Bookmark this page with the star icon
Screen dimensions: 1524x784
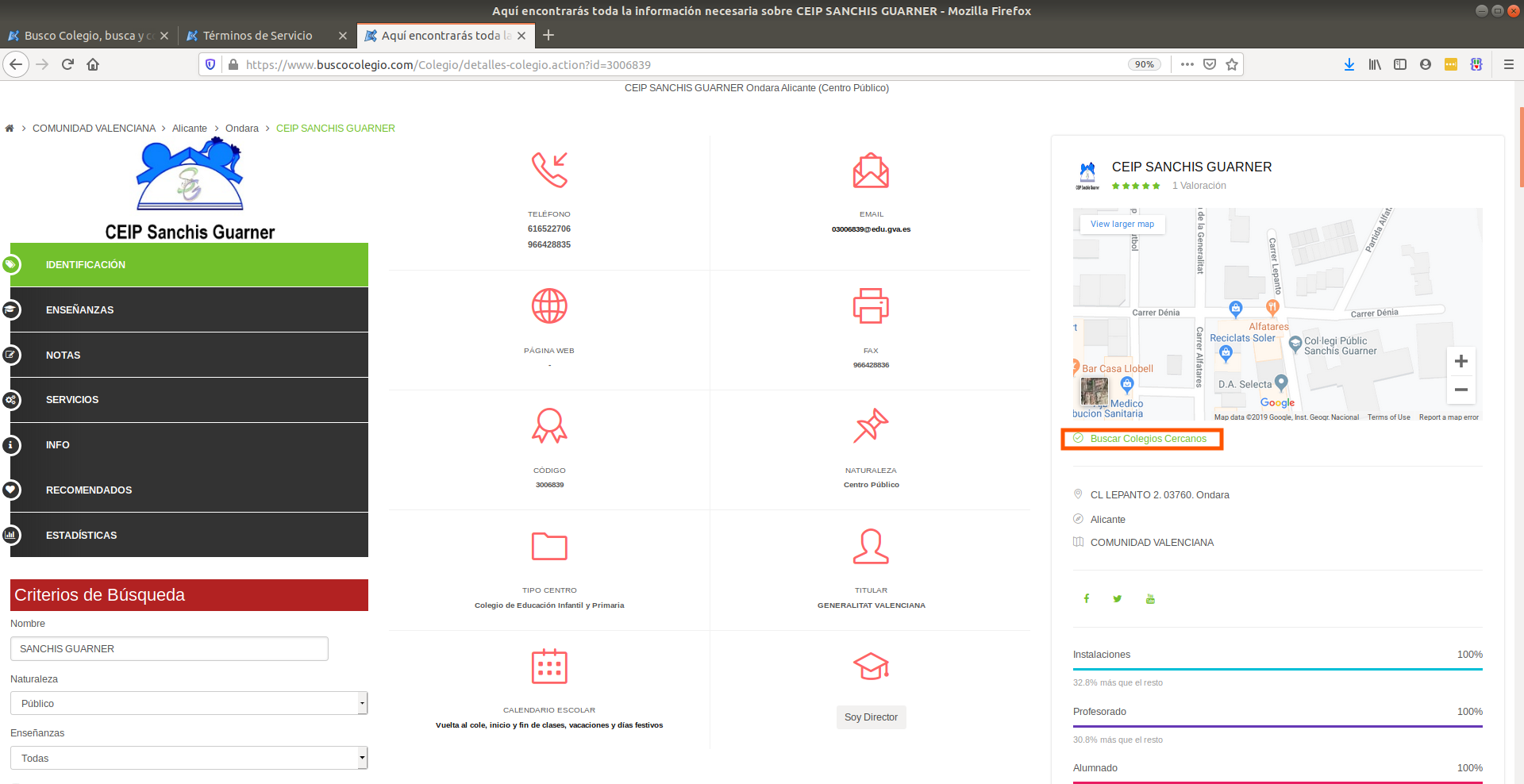point(1231,64)
